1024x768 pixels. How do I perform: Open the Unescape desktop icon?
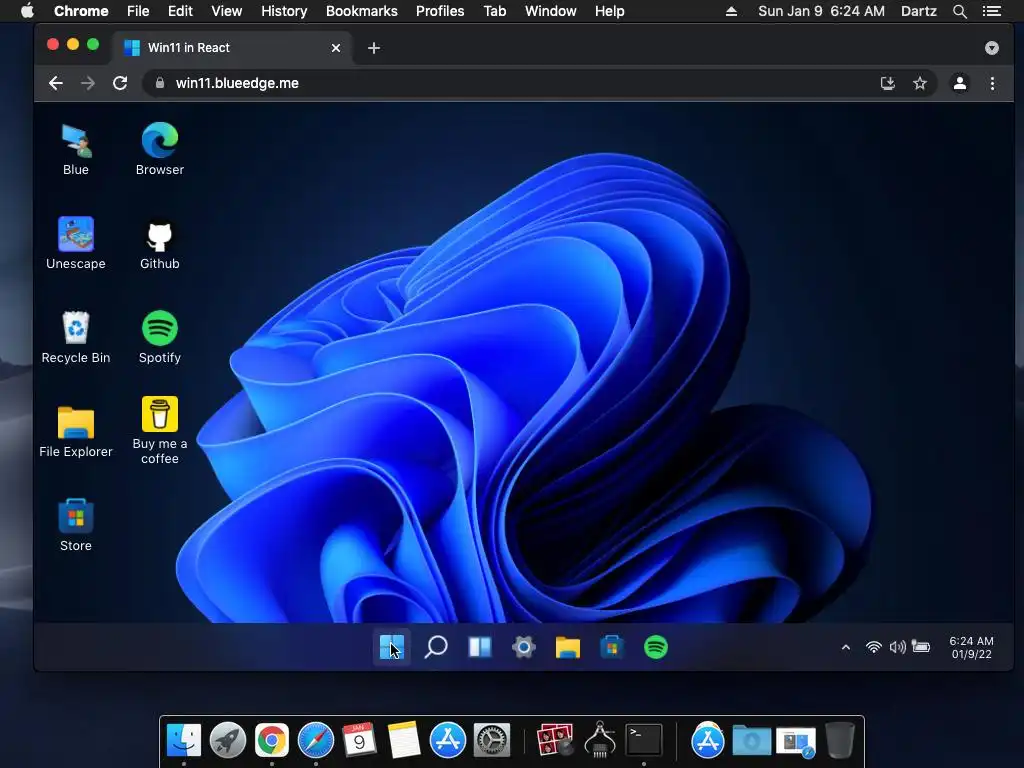pos(76,244)
